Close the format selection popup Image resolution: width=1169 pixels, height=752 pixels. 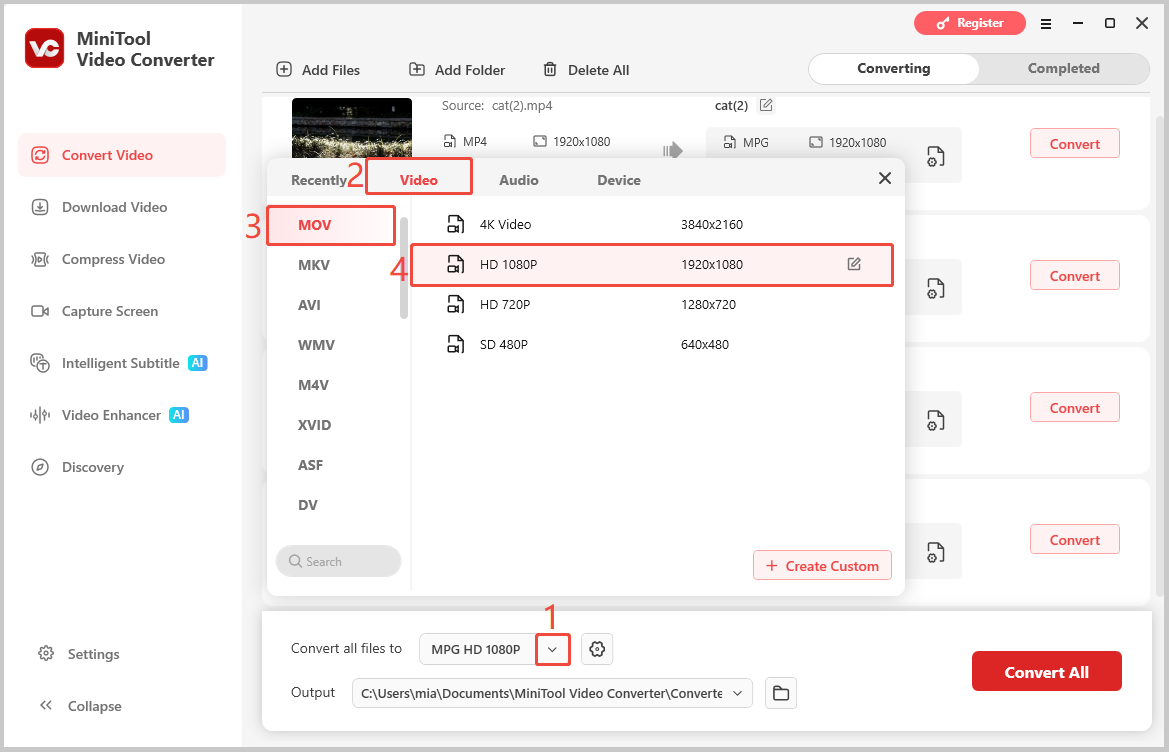pyautogui.click(x=885, y=178)
